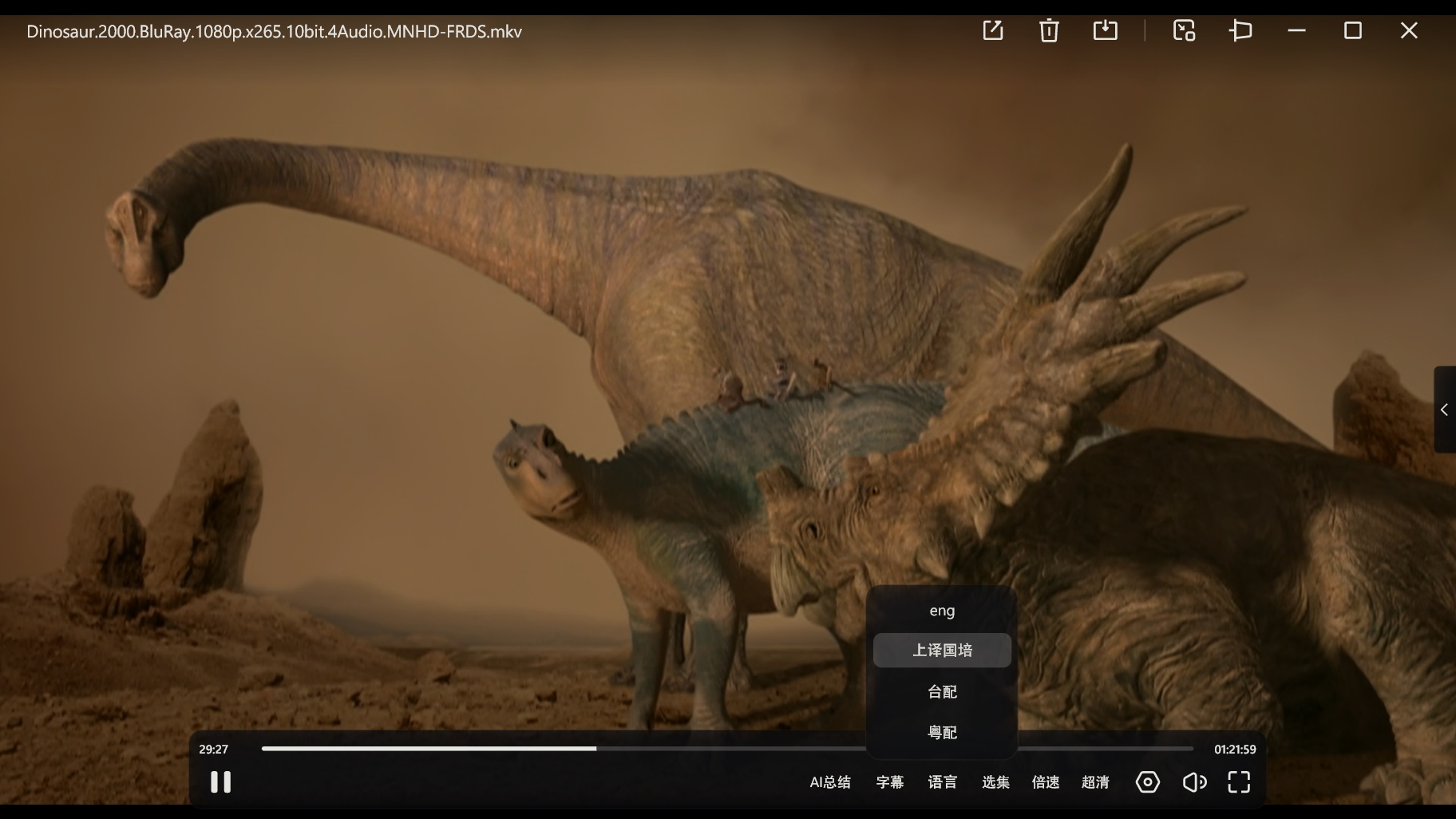Open the share icon next to filename
Image resolution: width=1456 pixels, height=819 pixels.
click(992, 30)
